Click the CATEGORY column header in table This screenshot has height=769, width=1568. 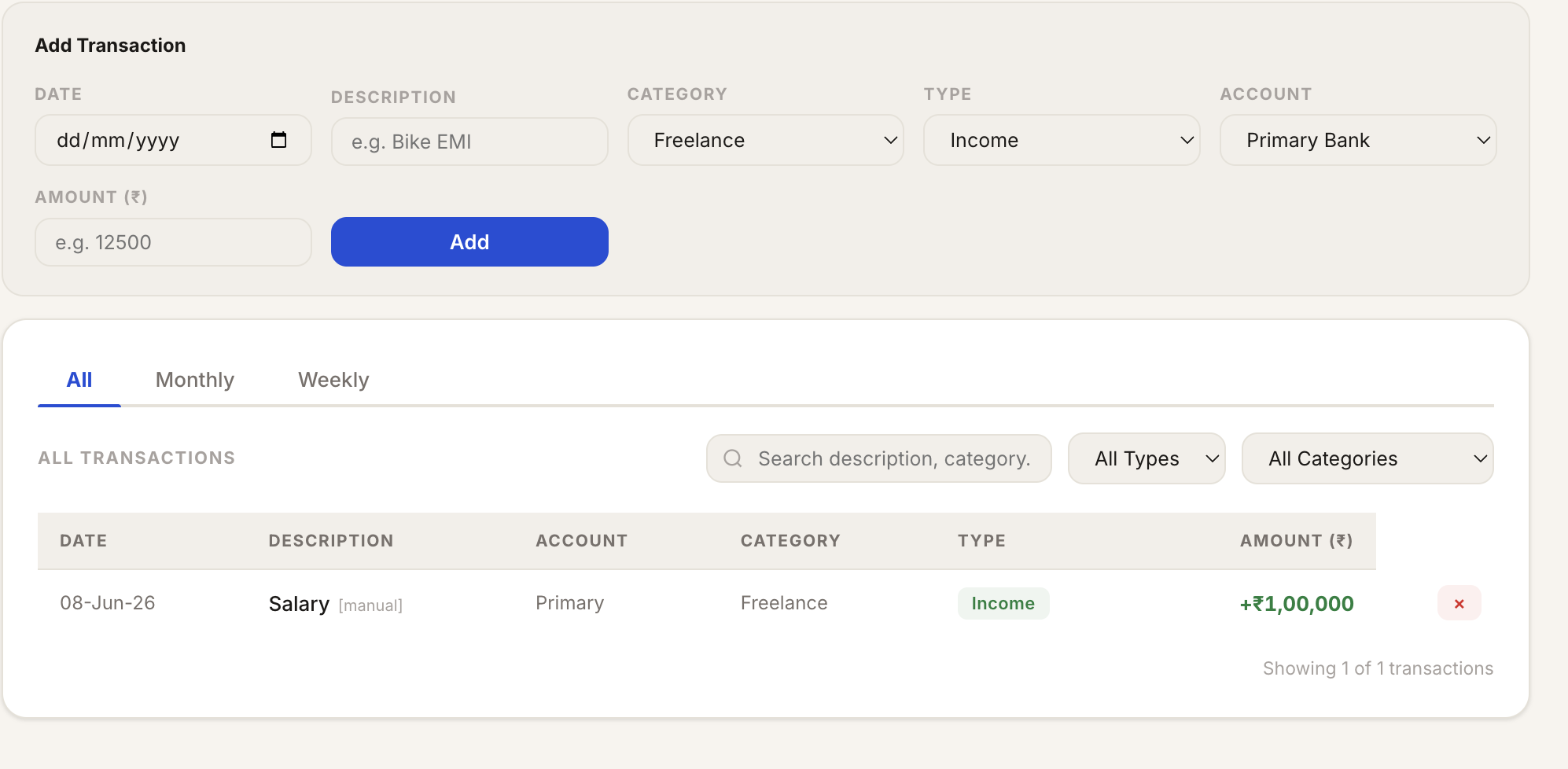tap(790, 541)
